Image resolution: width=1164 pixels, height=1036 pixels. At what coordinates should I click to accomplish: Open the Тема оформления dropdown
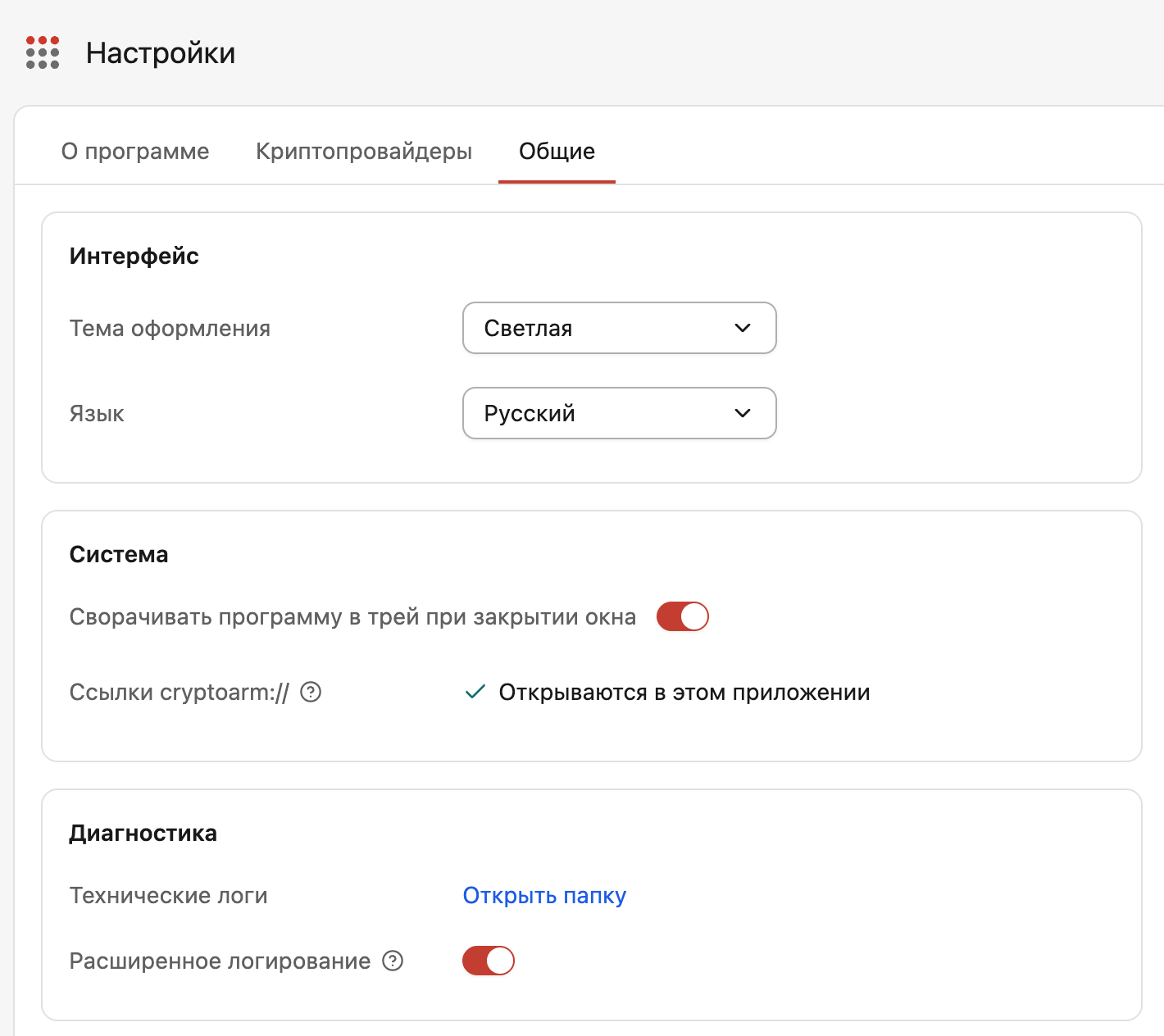[620, 328]
